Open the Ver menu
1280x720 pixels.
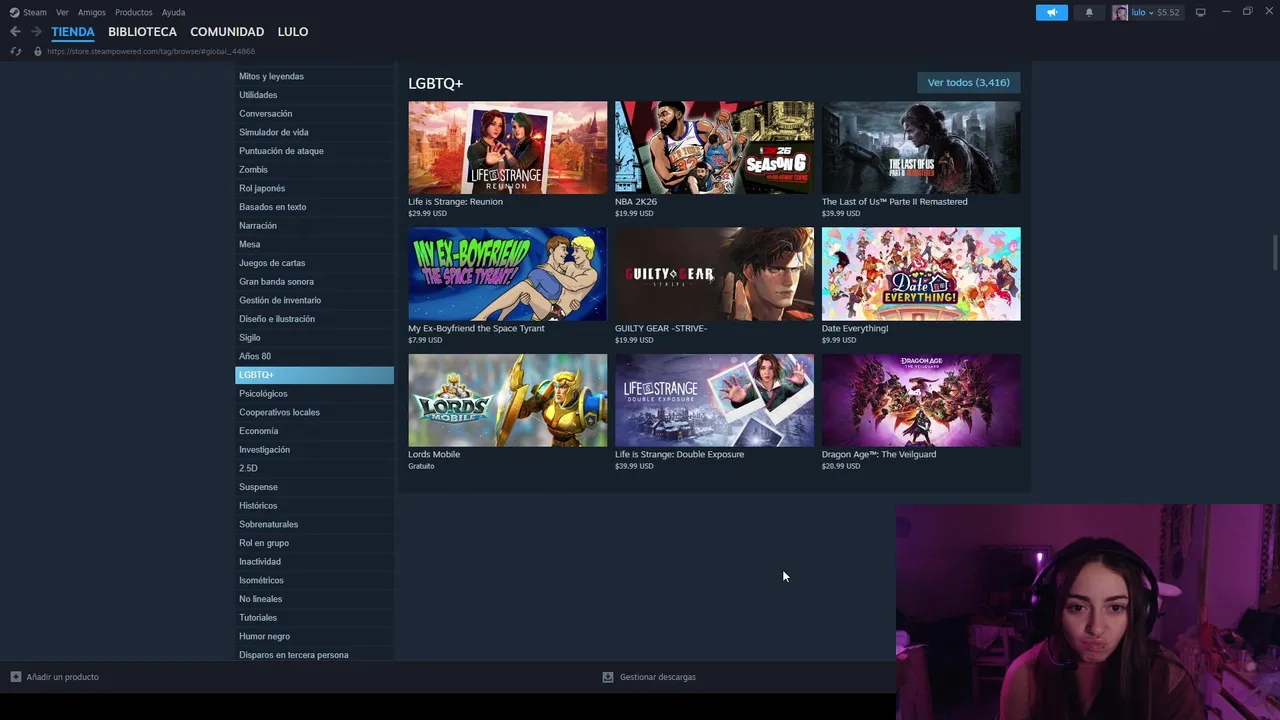(62, 12)
